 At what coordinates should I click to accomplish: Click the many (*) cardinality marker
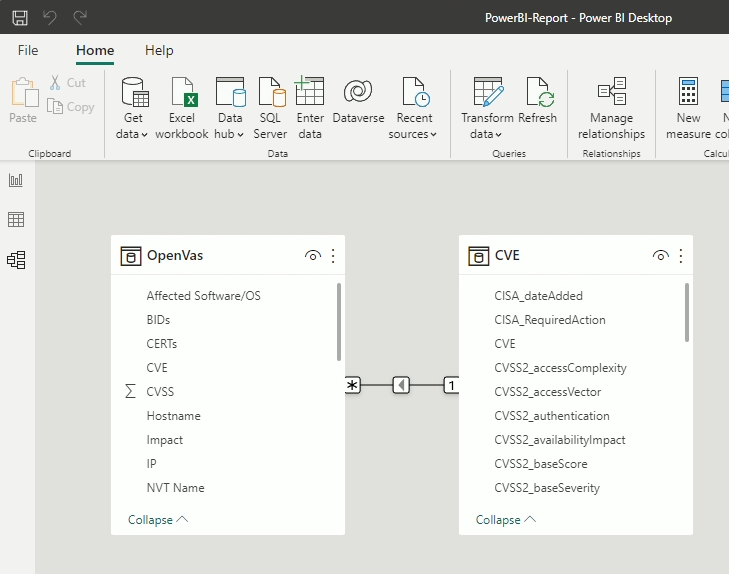tap(353, 385)
